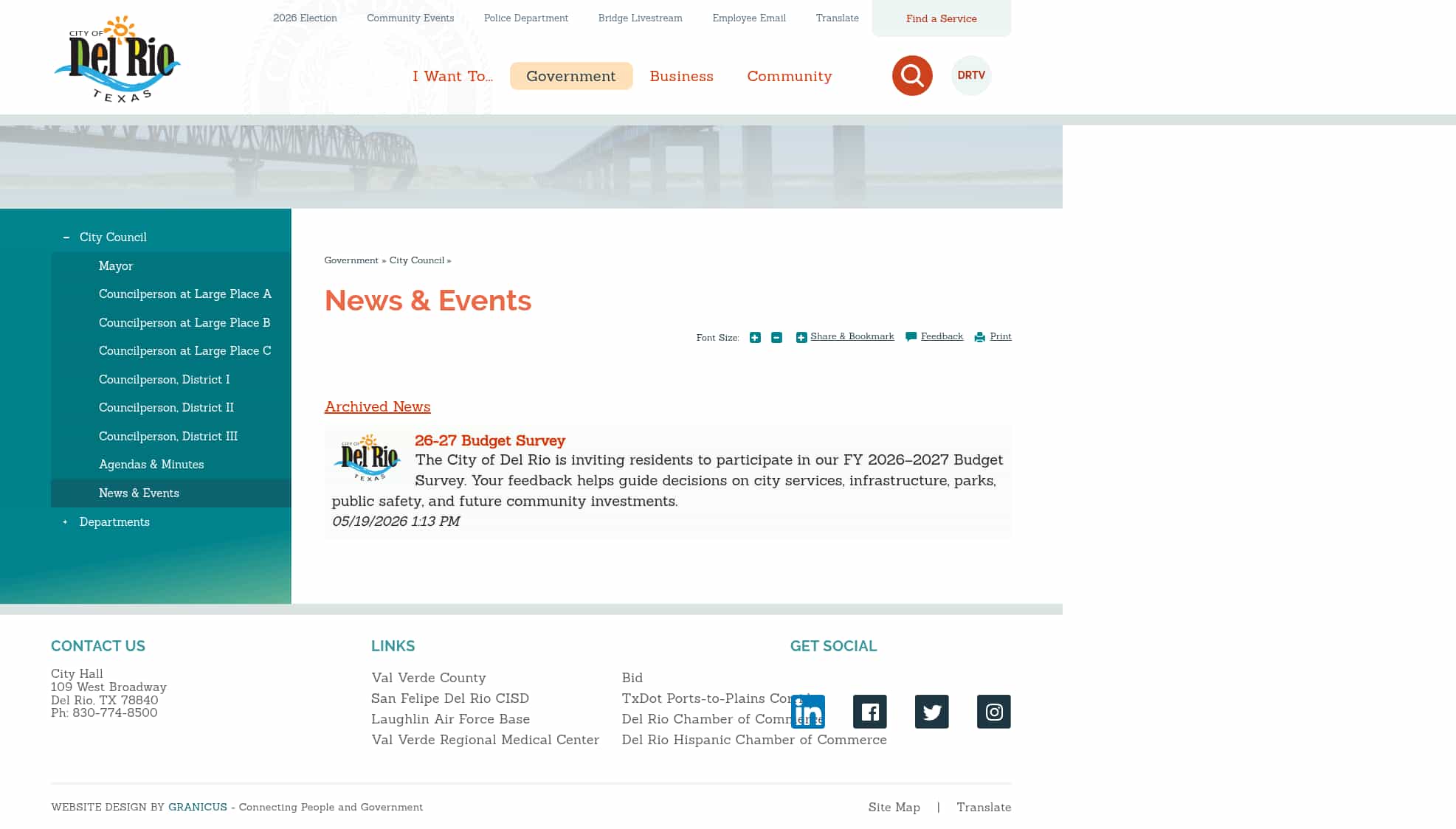
Task: Click the Feedback text link
Action: 942,336
